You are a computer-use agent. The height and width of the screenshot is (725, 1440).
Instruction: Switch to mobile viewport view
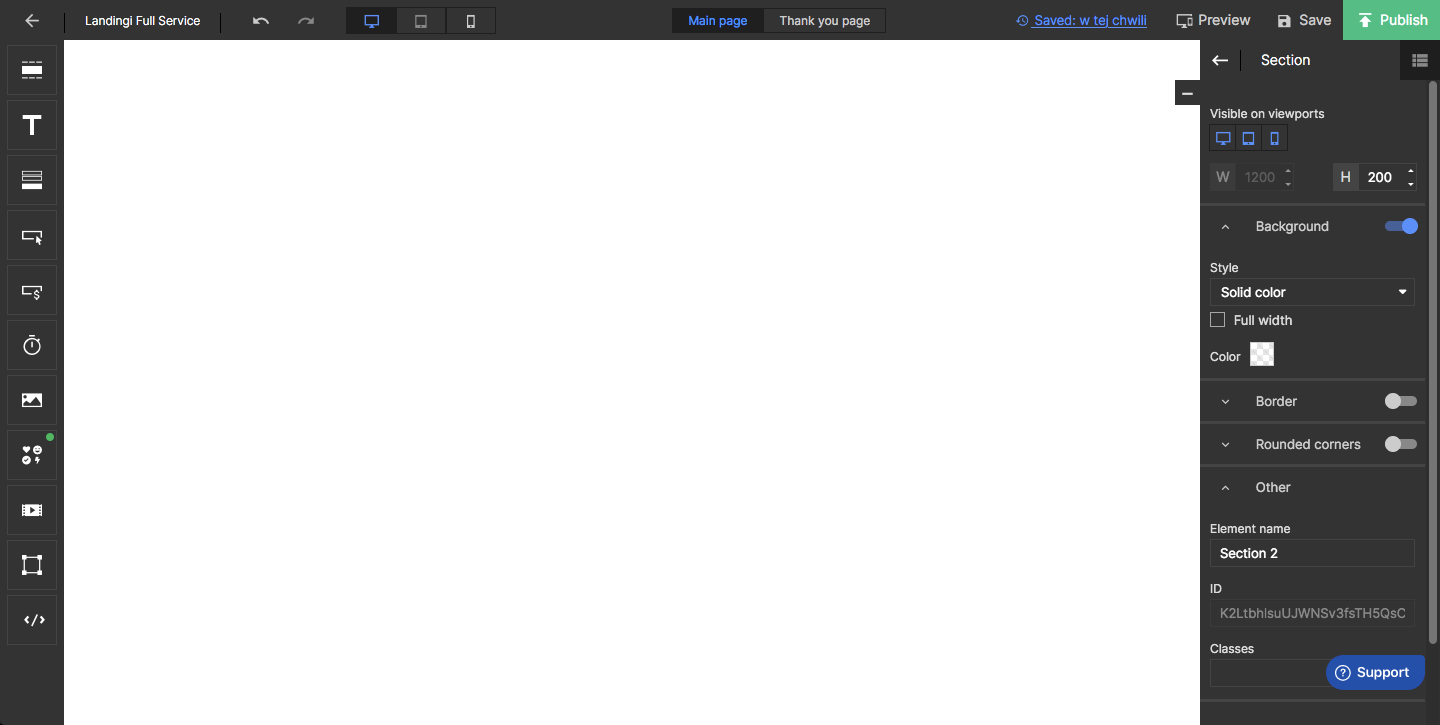click(471, 21)
